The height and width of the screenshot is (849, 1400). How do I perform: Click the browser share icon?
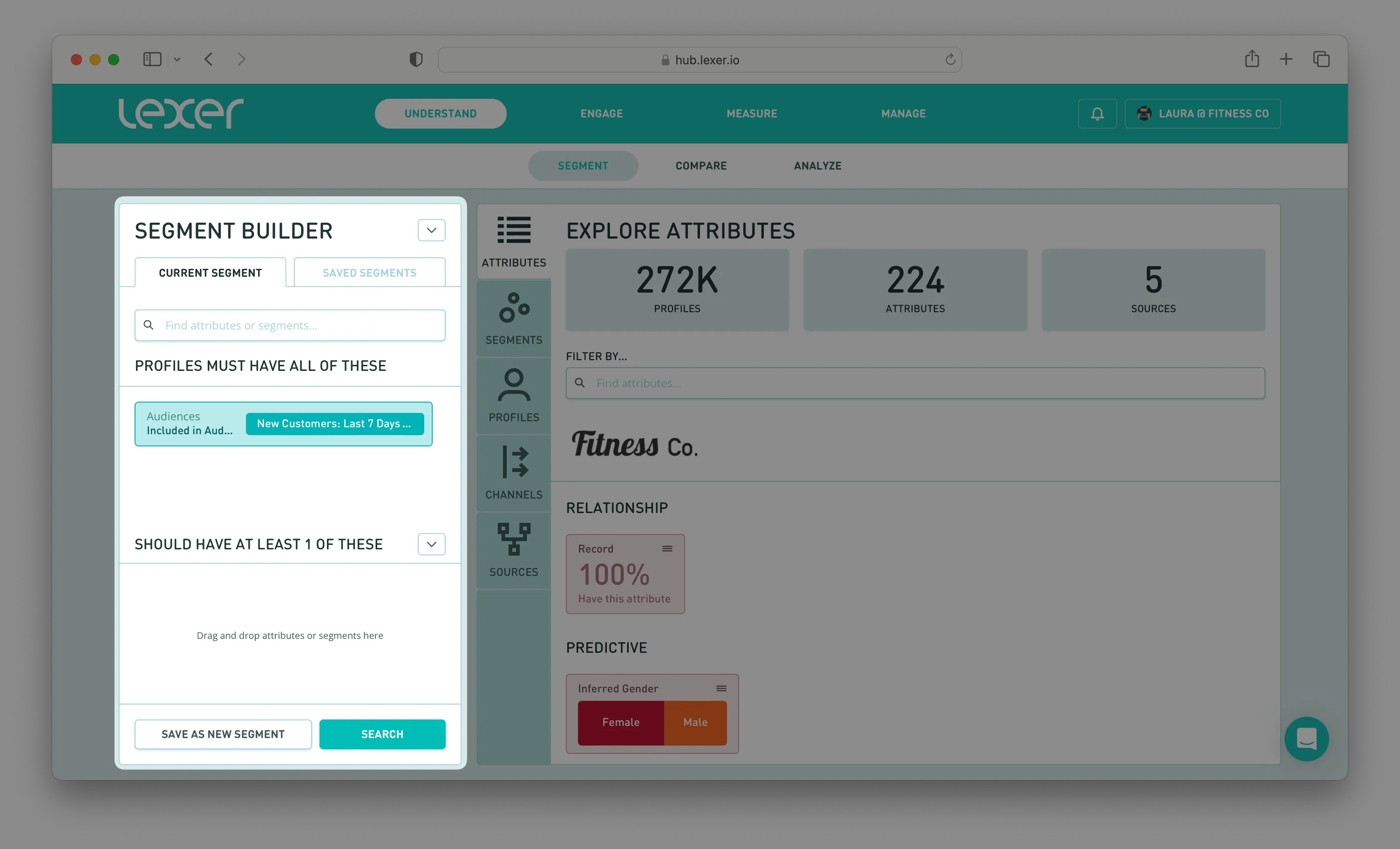(x=1252, y=59)
